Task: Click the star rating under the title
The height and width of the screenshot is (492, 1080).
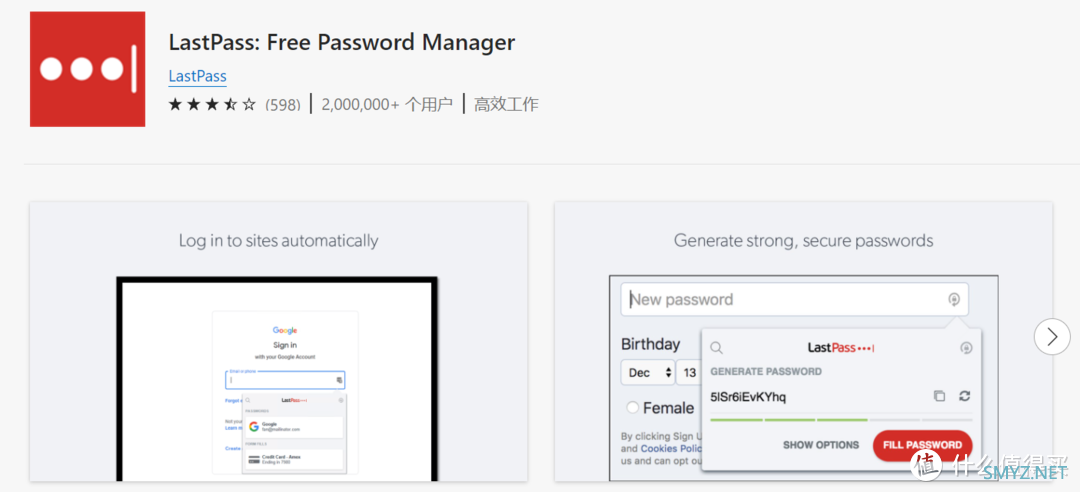Action: point(213,105)
